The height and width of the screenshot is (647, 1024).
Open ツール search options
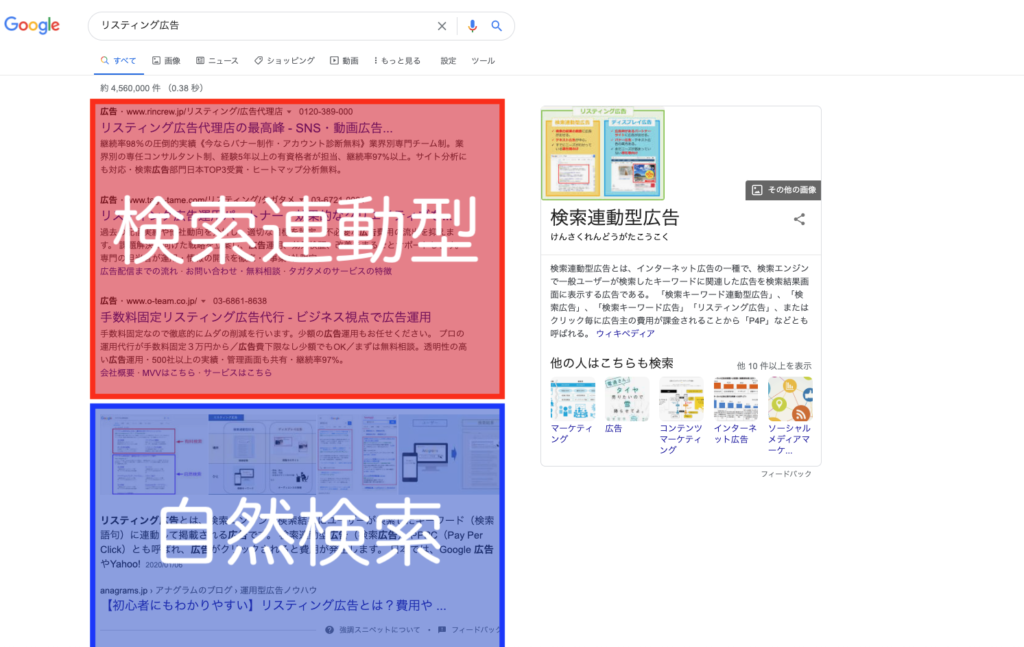(483, 61)
